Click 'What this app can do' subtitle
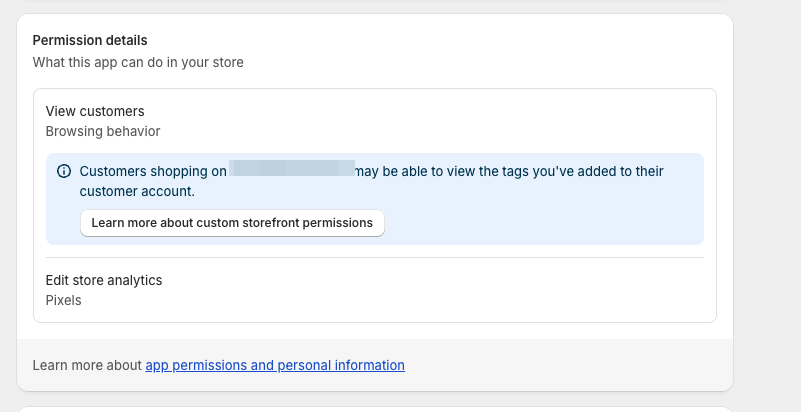This screenshot has height=412, width=801. tap(138, 62)
